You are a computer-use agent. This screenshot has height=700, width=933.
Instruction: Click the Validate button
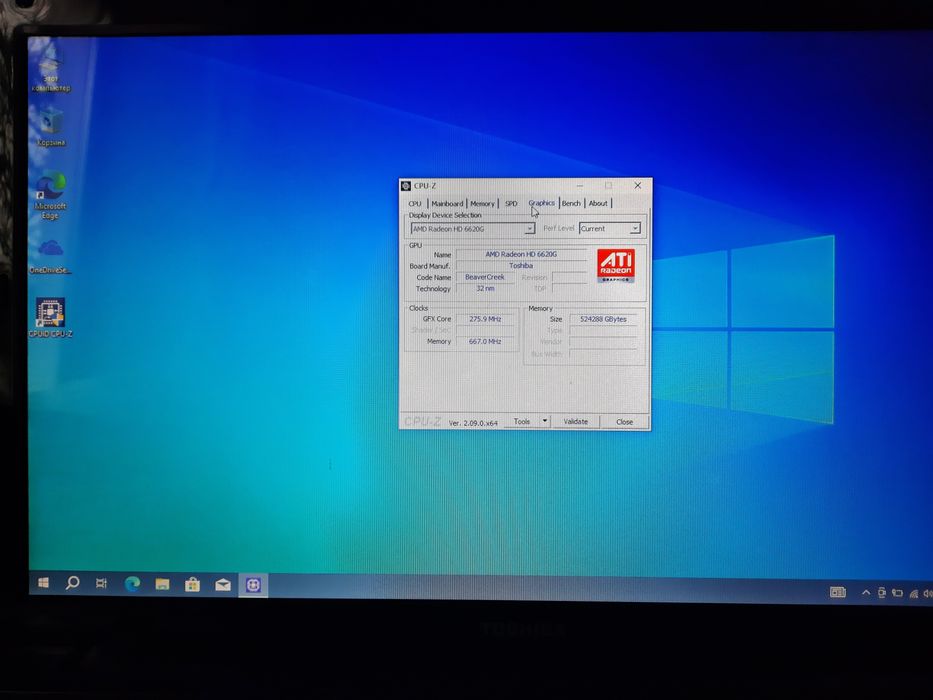click(575, 421)
